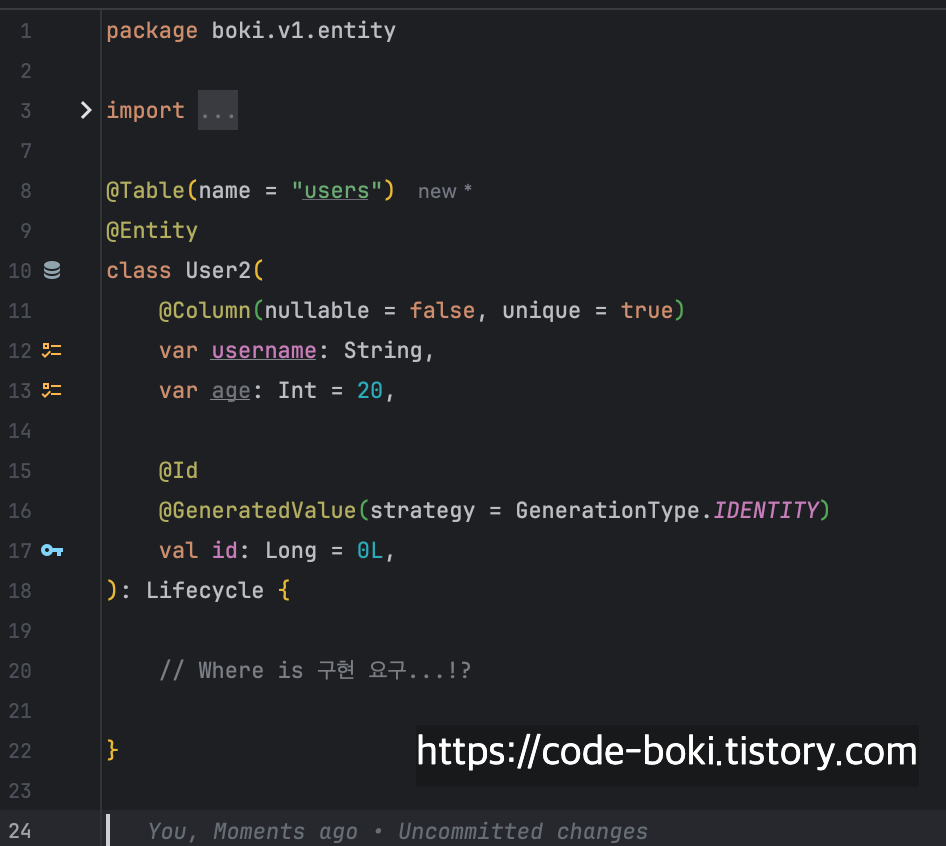
Task: Click the column mapping gutter icon beside username
Action: [52, 351]
